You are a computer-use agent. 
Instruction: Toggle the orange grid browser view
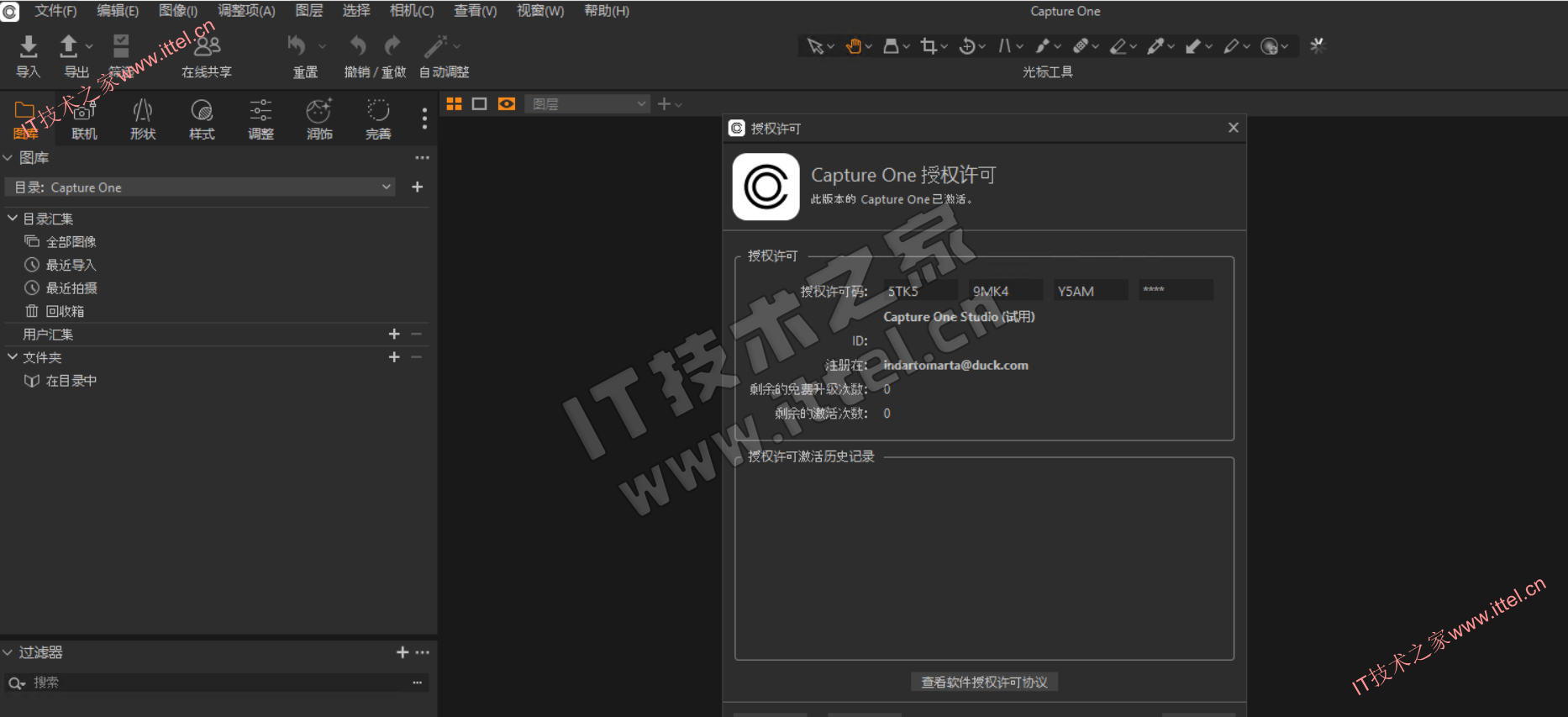[454, 104]
